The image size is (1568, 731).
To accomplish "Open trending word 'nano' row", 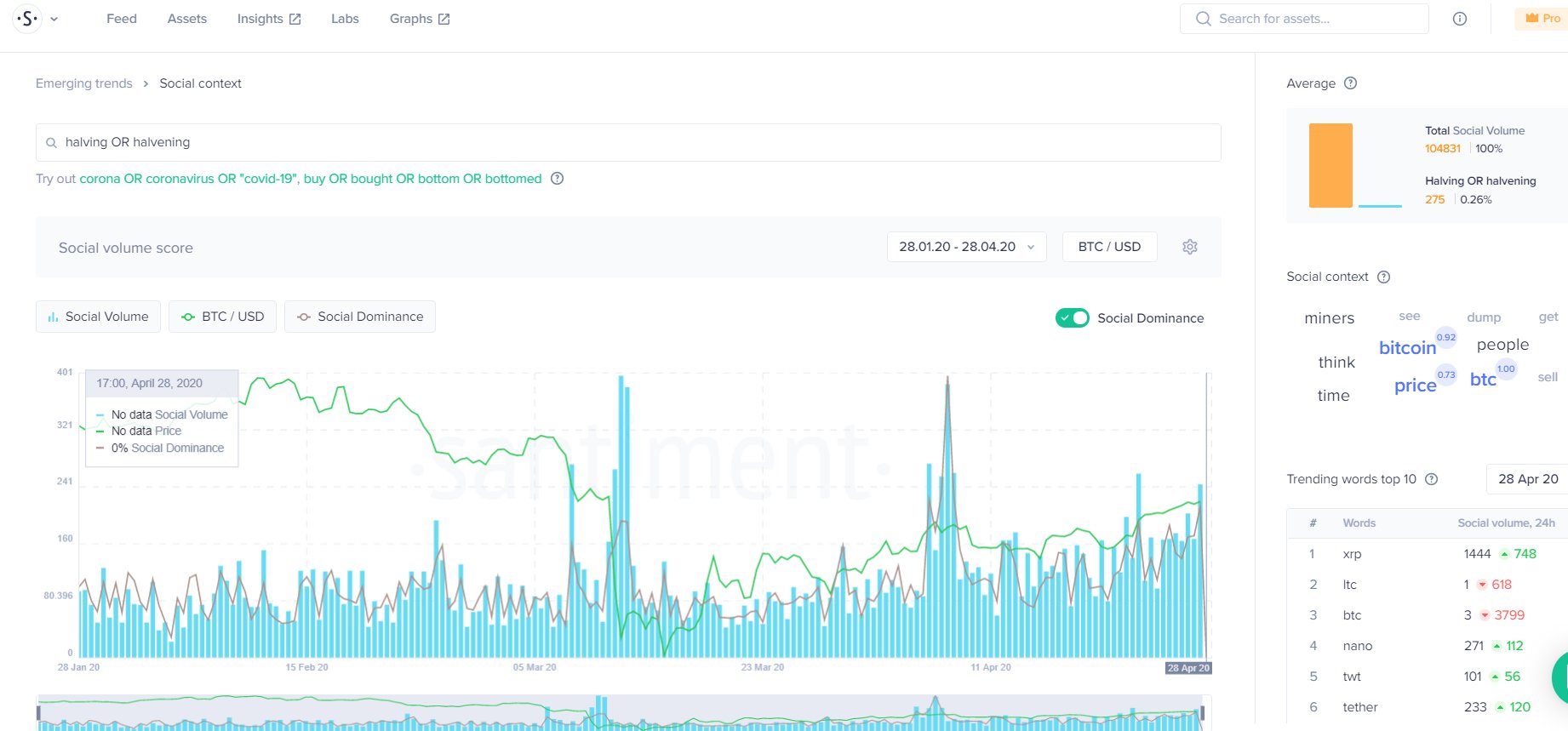I will click(1428, 646).
